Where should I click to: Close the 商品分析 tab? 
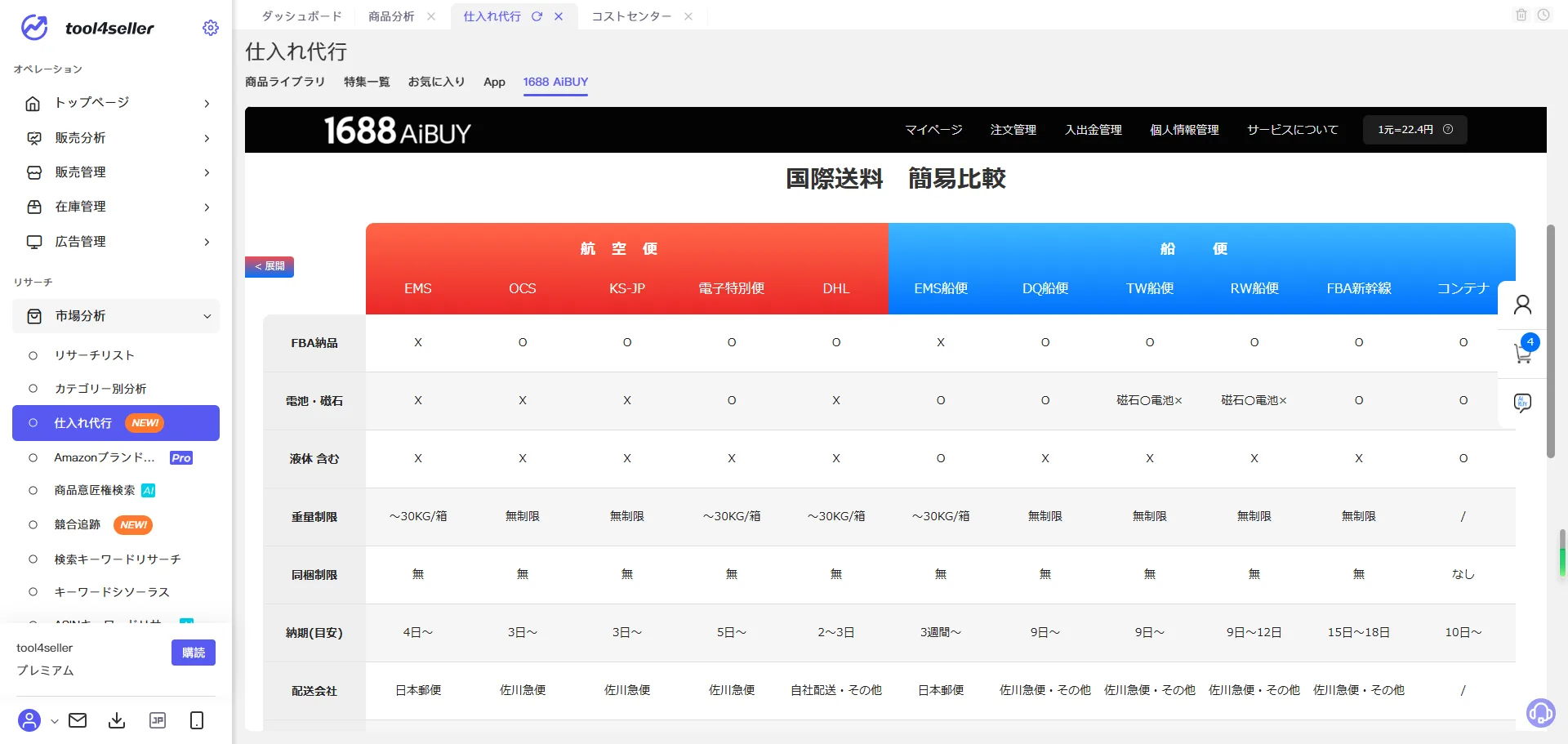[431, 16]
